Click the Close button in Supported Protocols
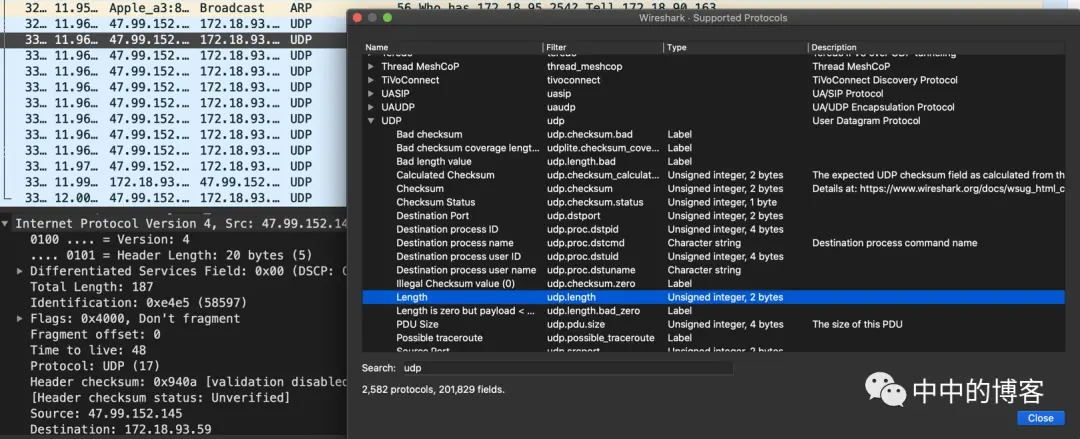Viewport: 1080px width, 439px height. (x=1040, y=418)
